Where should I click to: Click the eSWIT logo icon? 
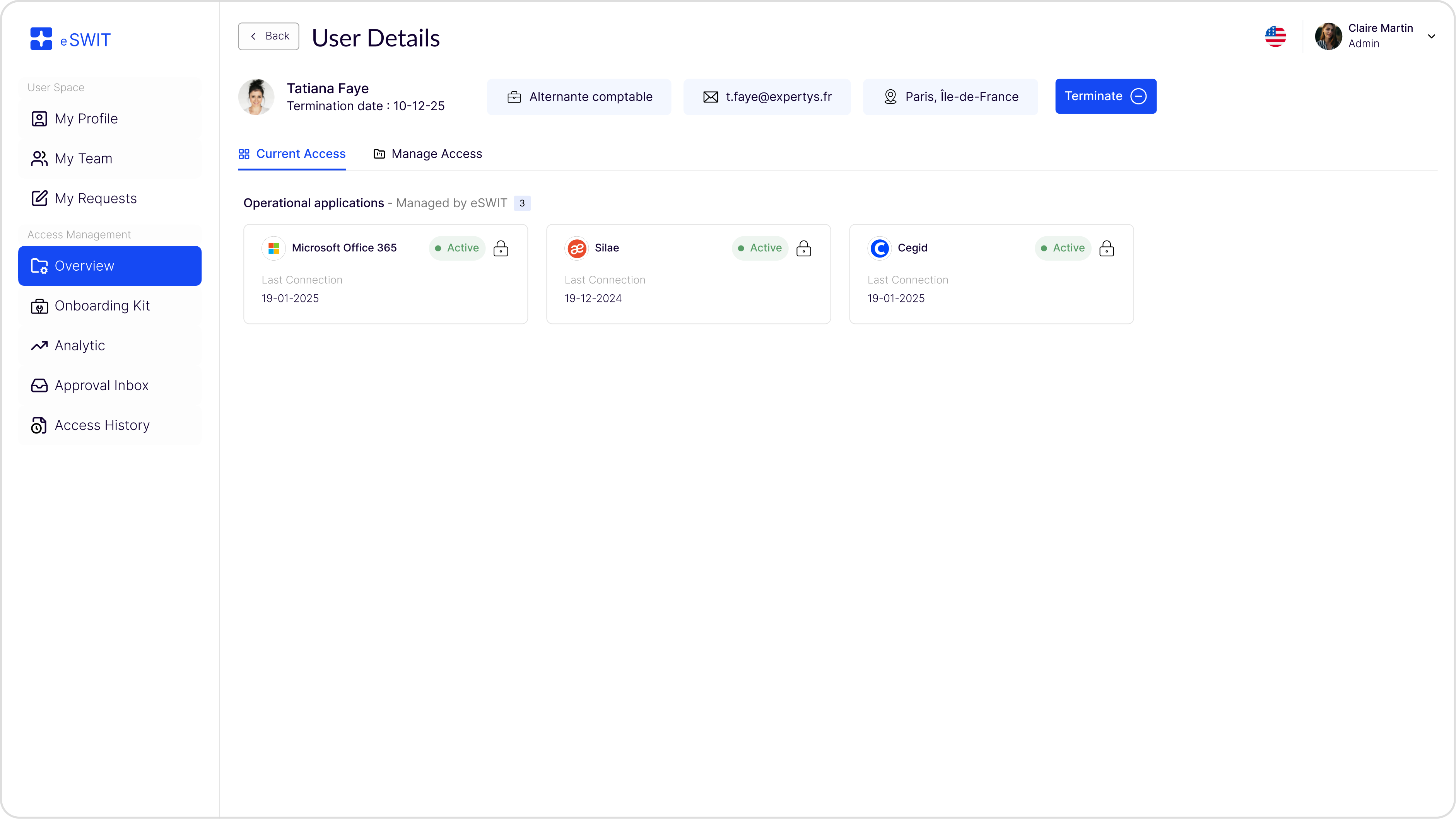click(41, 39)
